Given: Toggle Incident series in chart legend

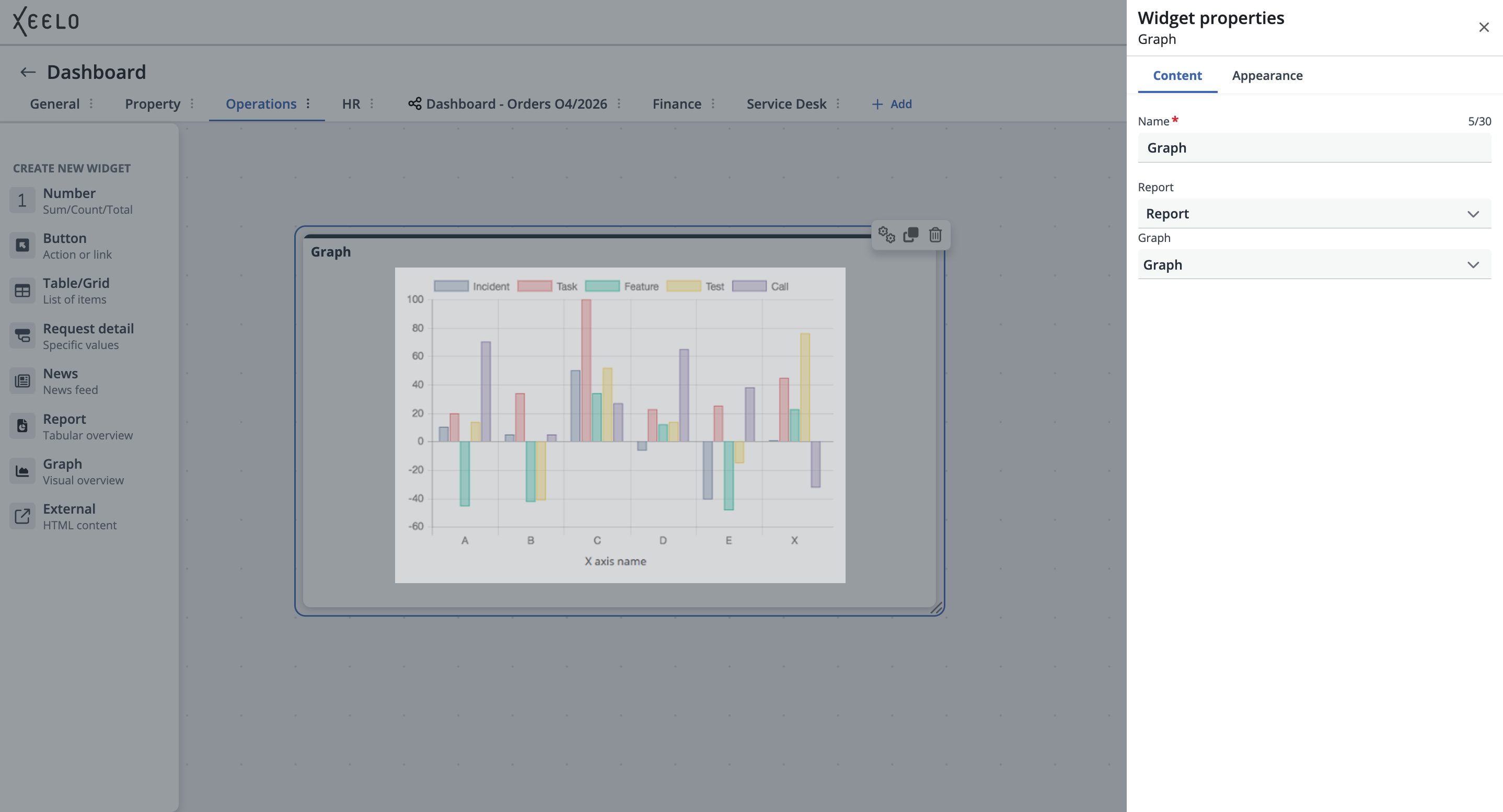Looking at the screenshot, I should [x=471, y=286].
